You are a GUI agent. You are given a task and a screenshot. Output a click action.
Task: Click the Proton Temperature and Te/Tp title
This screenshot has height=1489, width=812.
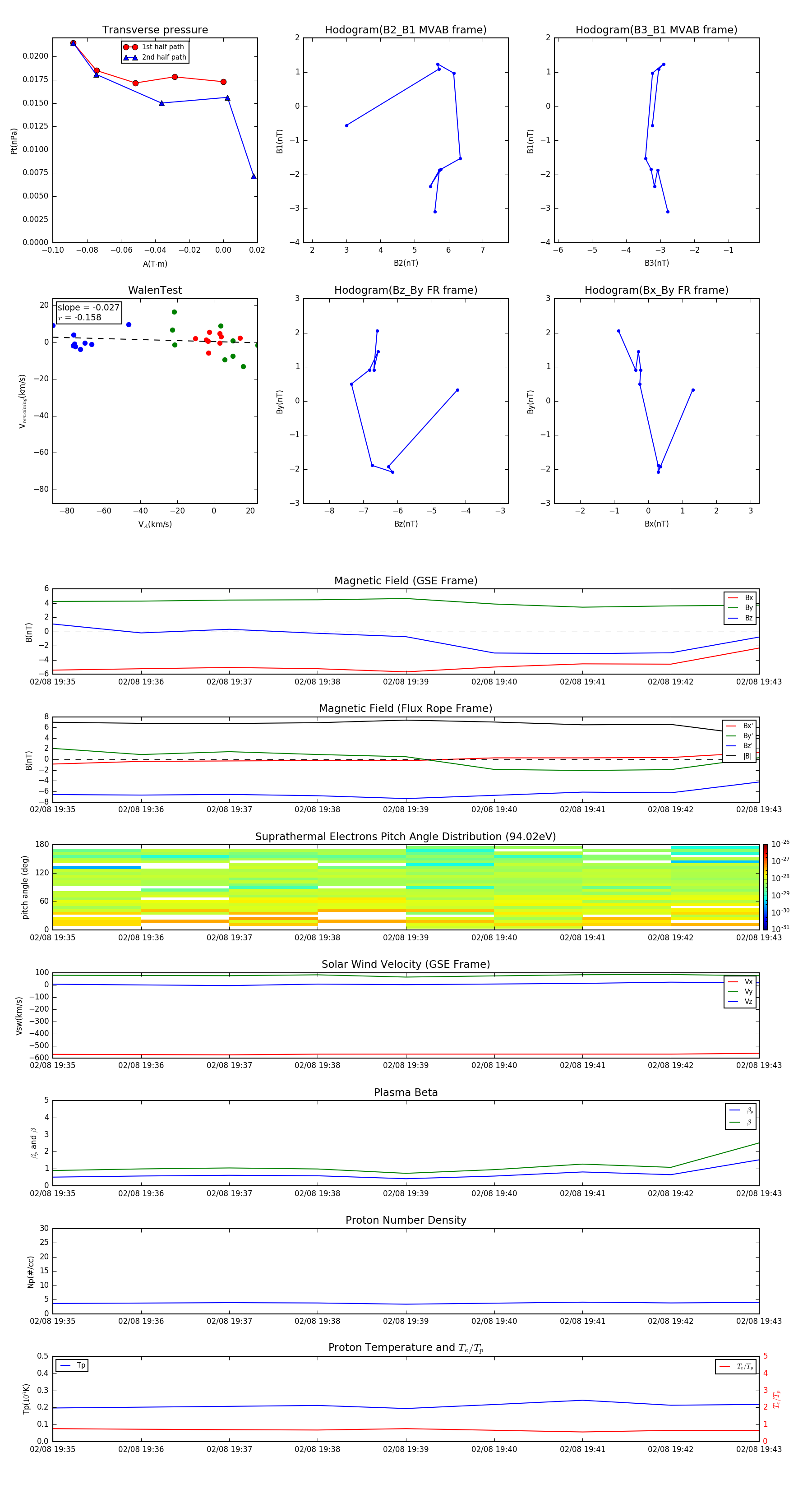coord(406,1348)
